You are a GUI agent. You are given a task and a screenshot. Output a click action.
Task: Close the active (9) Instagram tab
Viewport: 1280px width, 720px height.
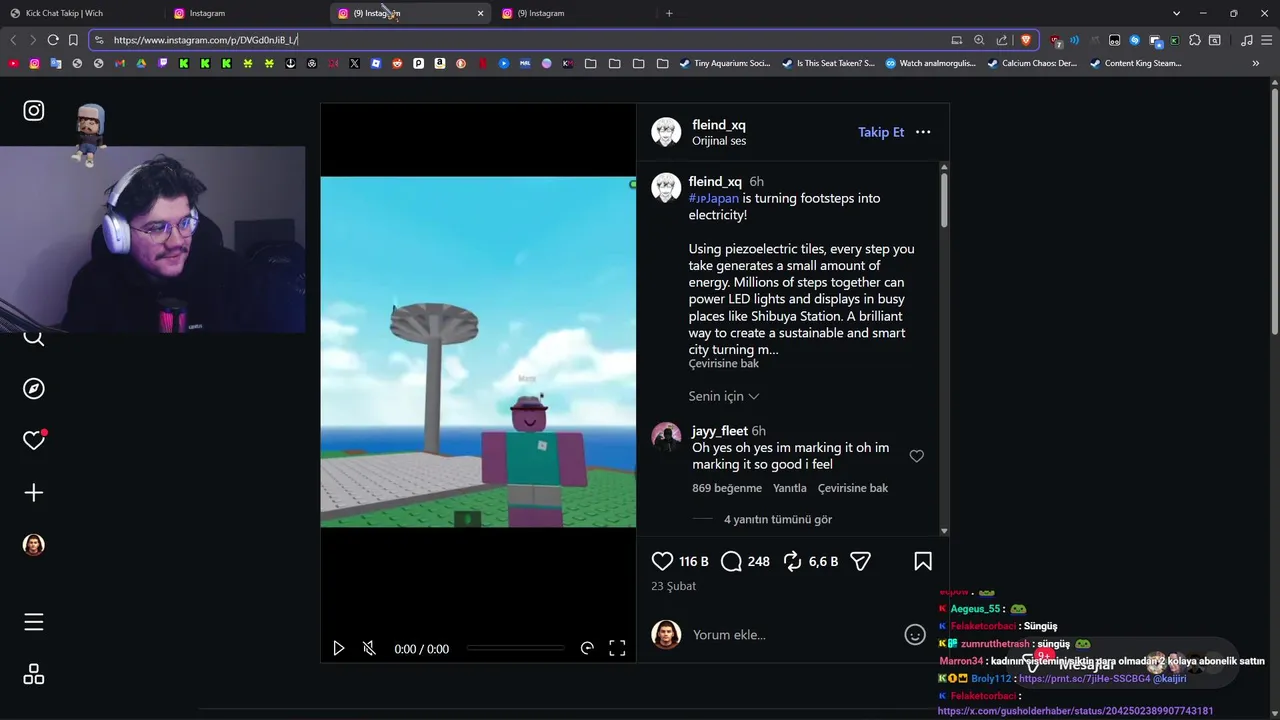click(x=480, y=13)
